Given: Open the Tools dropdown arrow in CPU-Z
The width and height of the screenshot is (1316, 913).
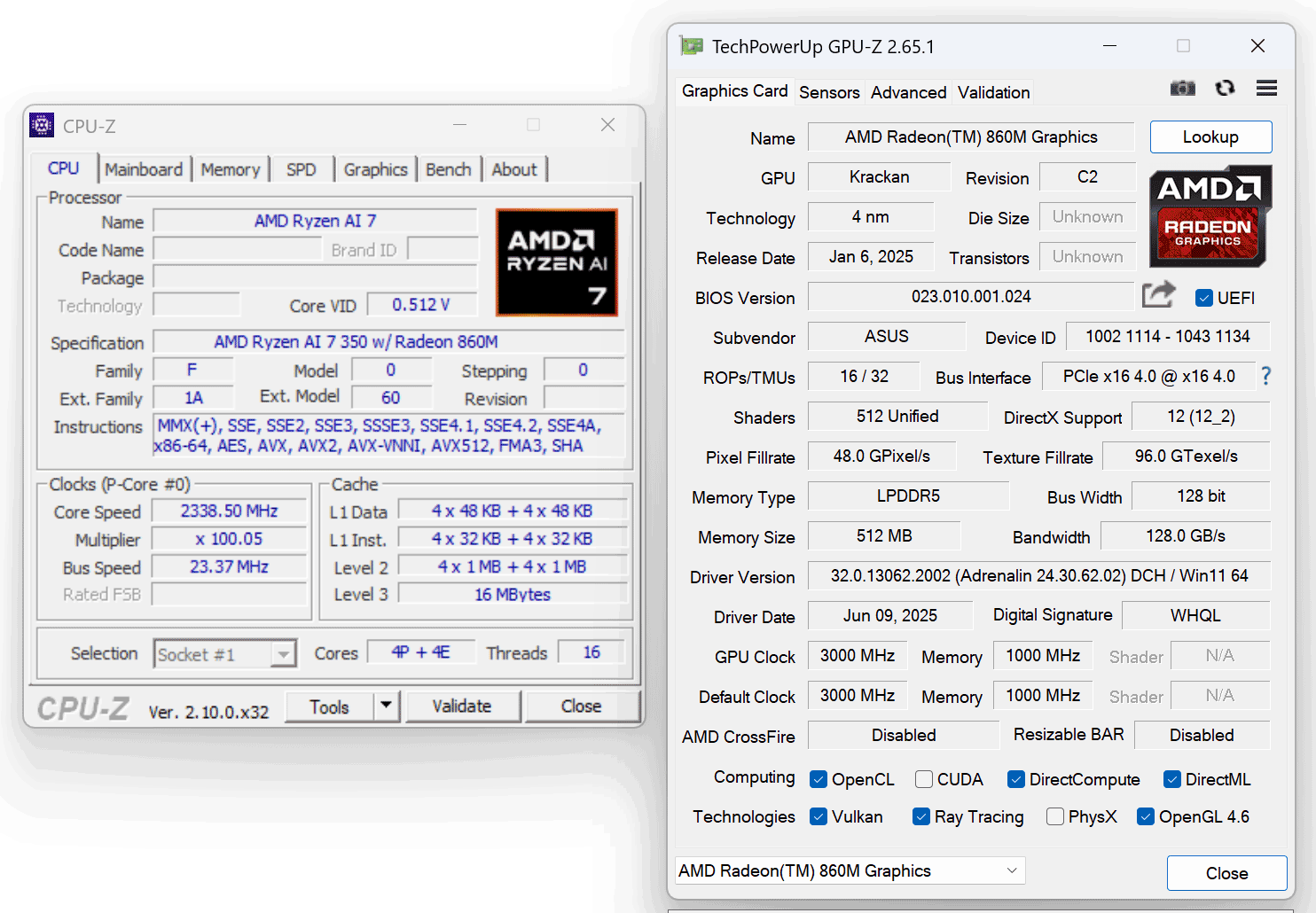Looking at the screenshot, I should pyautogui.click(x=386, y=706).
